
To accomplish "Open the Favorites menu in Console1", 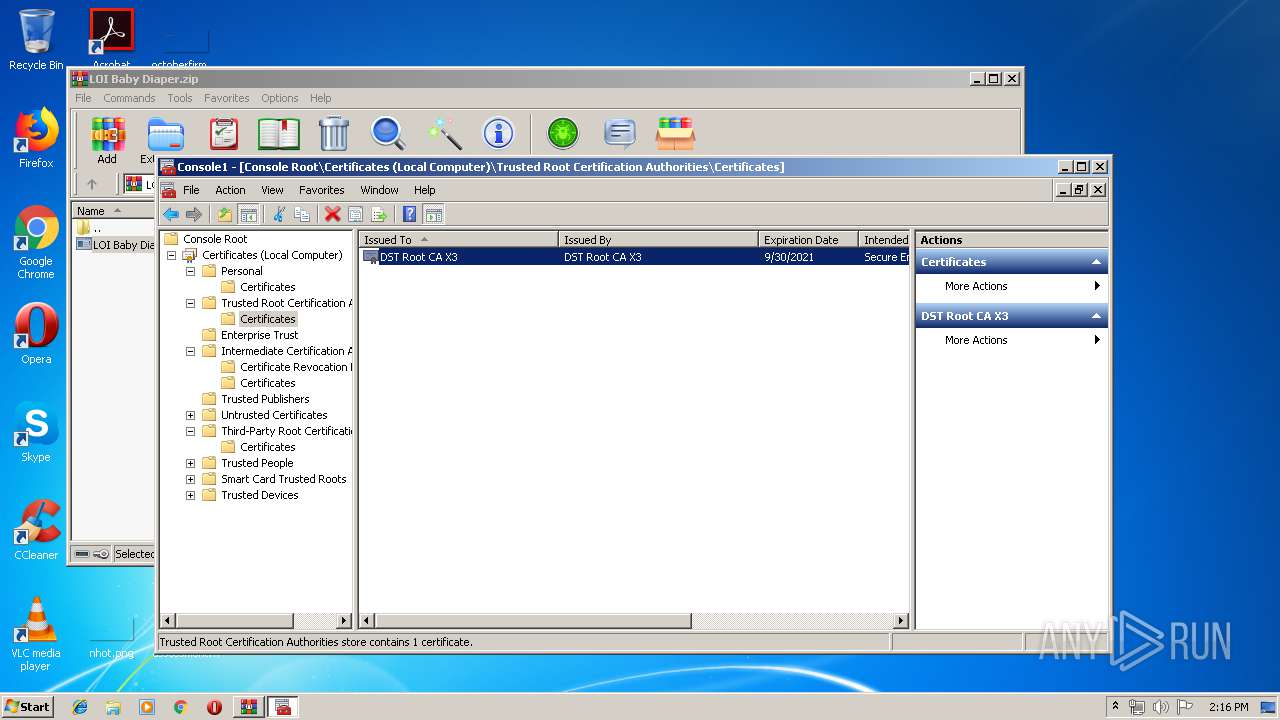I will click(321, 190).
